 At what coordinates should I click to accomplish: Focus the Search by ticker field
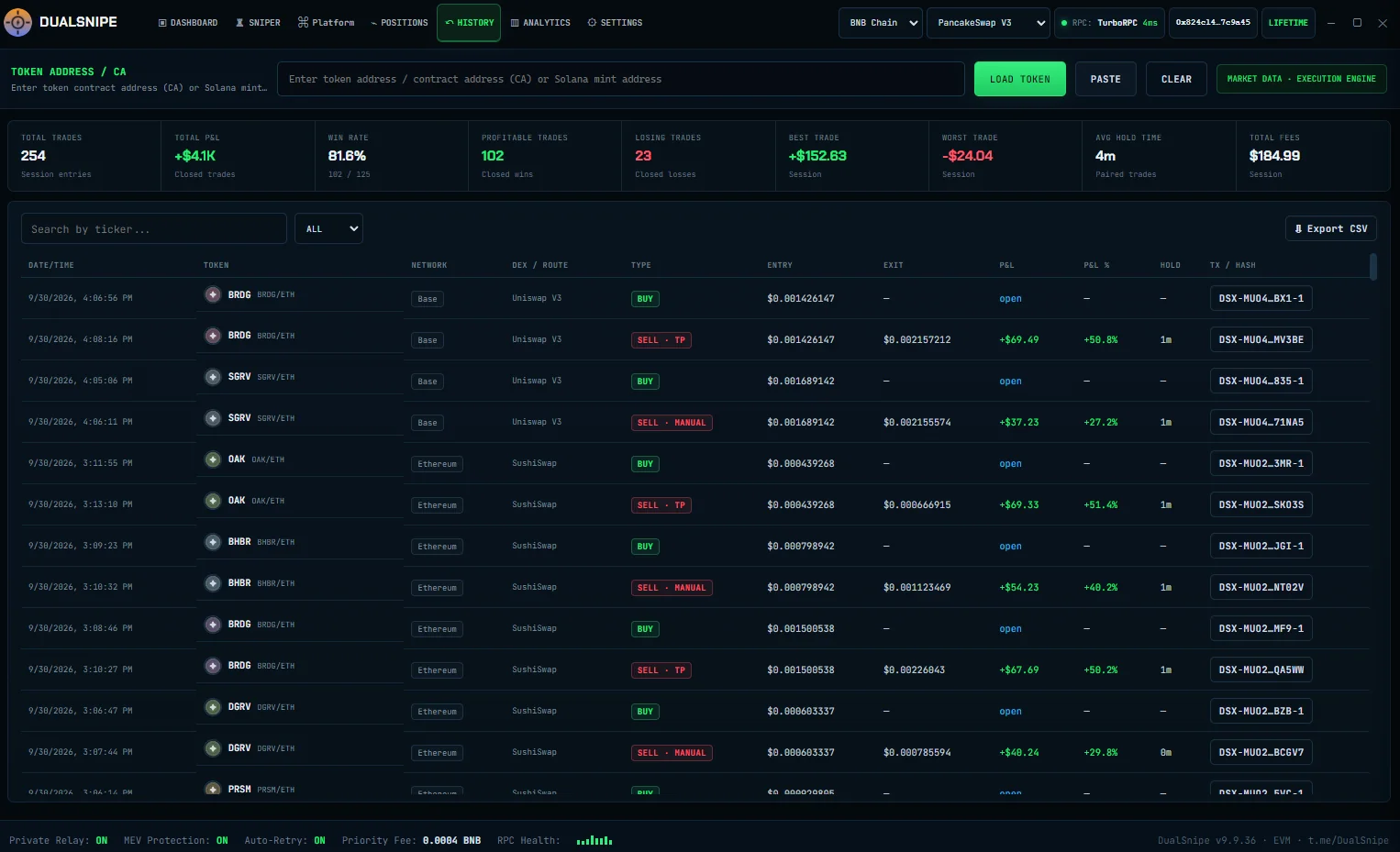[154, 228]
